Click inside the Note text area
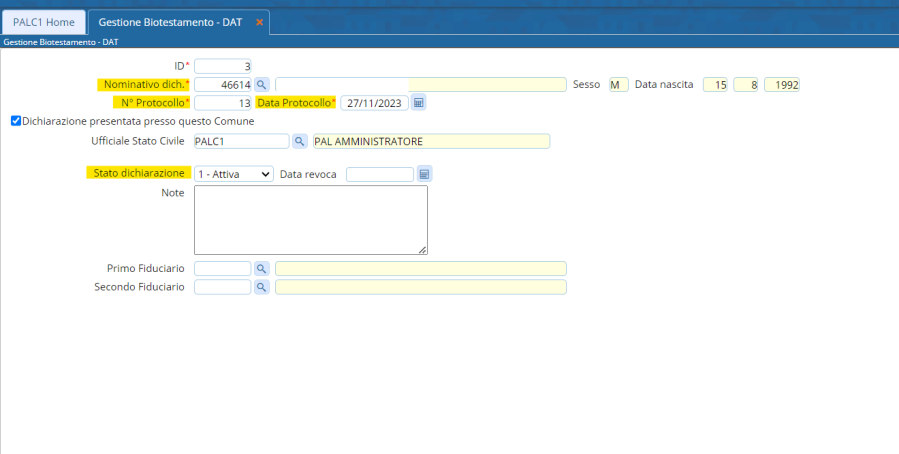Viewport: 899px width, 454px height. point(310,219)
